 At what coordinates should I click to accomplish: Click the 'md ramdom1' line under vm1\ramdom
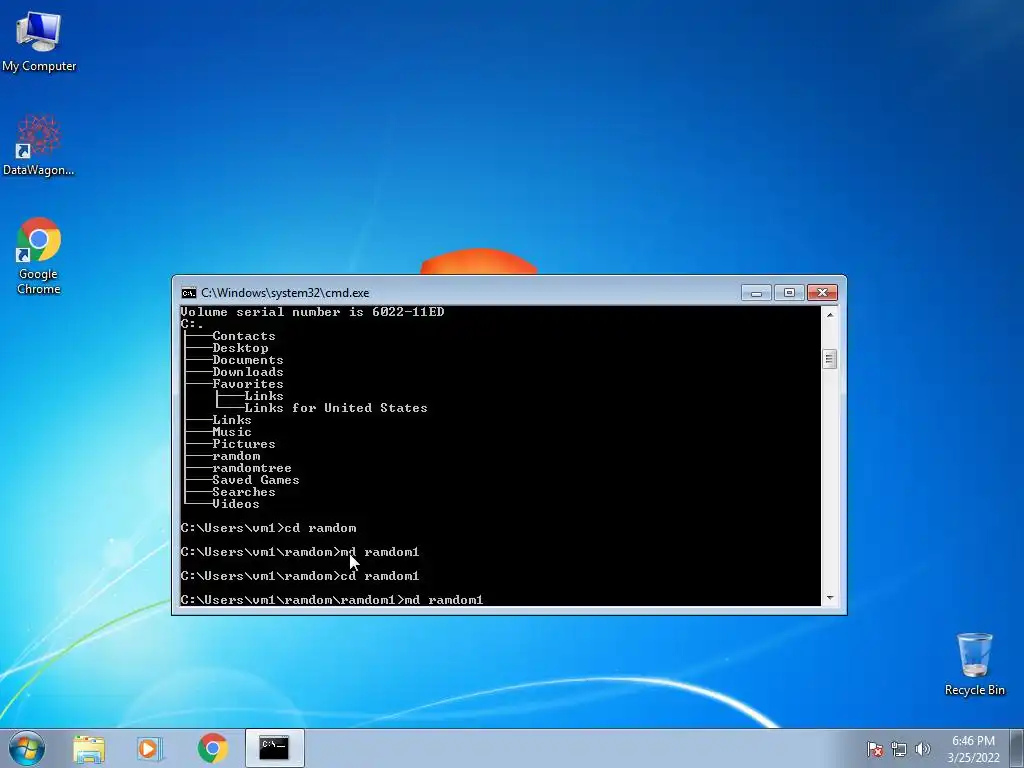[x=300, y=552]
